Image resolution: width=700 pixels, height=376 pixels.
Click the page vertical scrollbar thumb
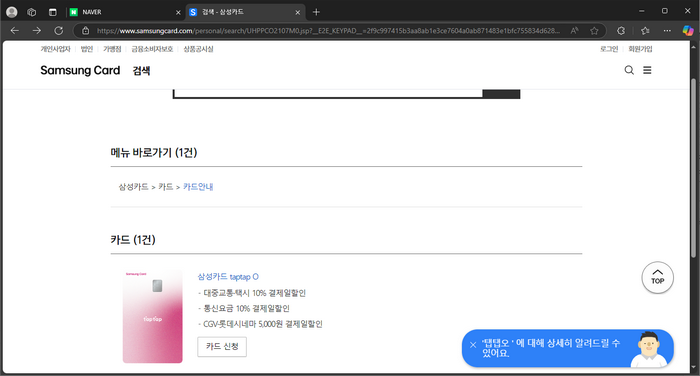(x=693, y=167)
